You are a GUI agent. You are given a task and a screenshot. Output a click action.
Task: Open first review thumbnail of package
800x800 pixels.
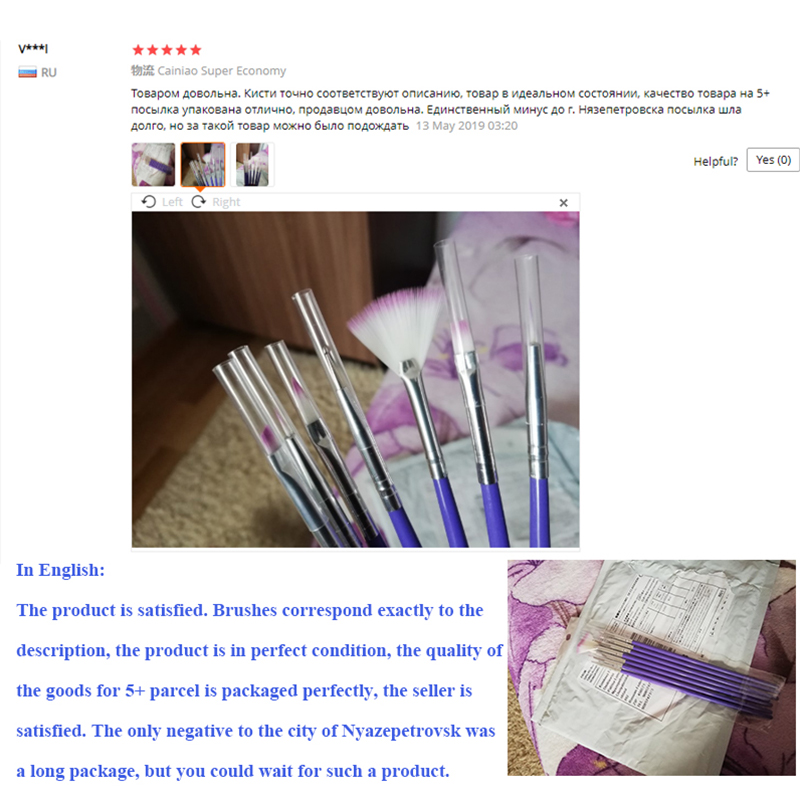153,164
